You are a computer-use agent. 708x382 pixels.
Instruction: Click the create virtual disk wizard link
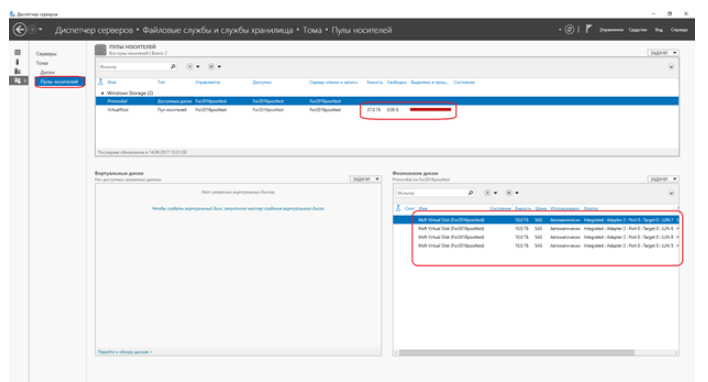(x=238, y=209)
